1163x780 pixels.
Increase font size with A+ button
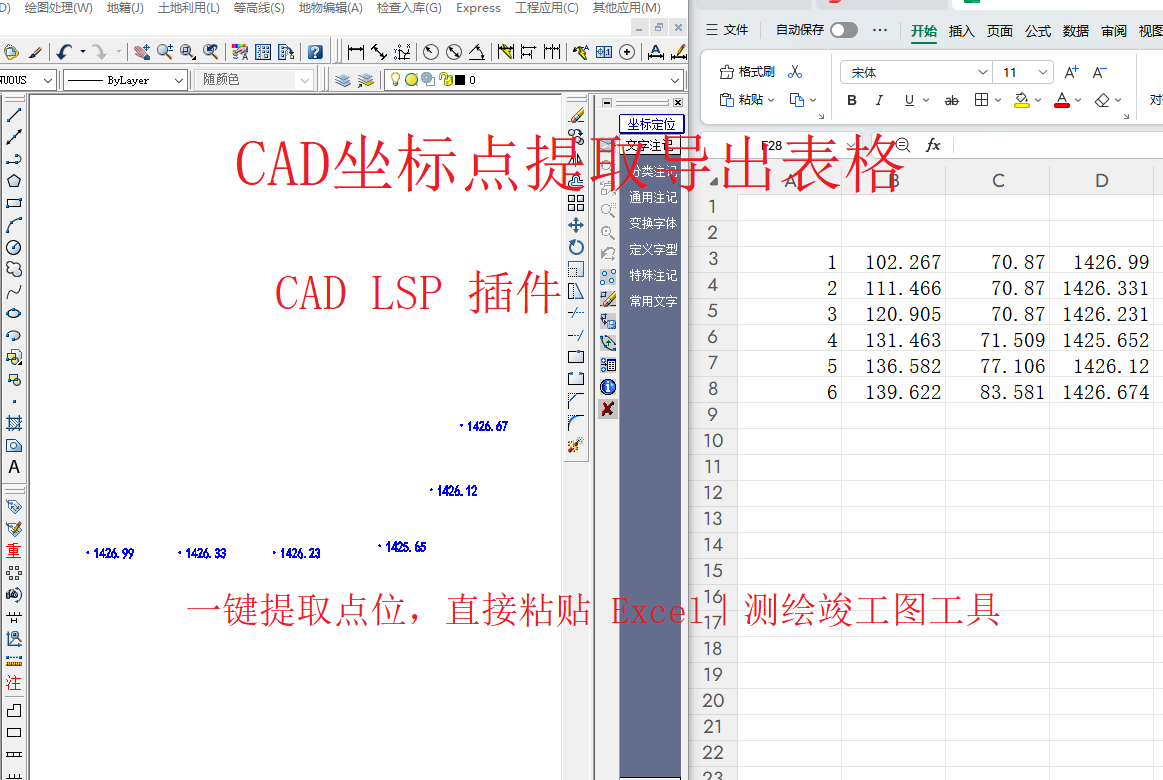tap(1071, 72)
